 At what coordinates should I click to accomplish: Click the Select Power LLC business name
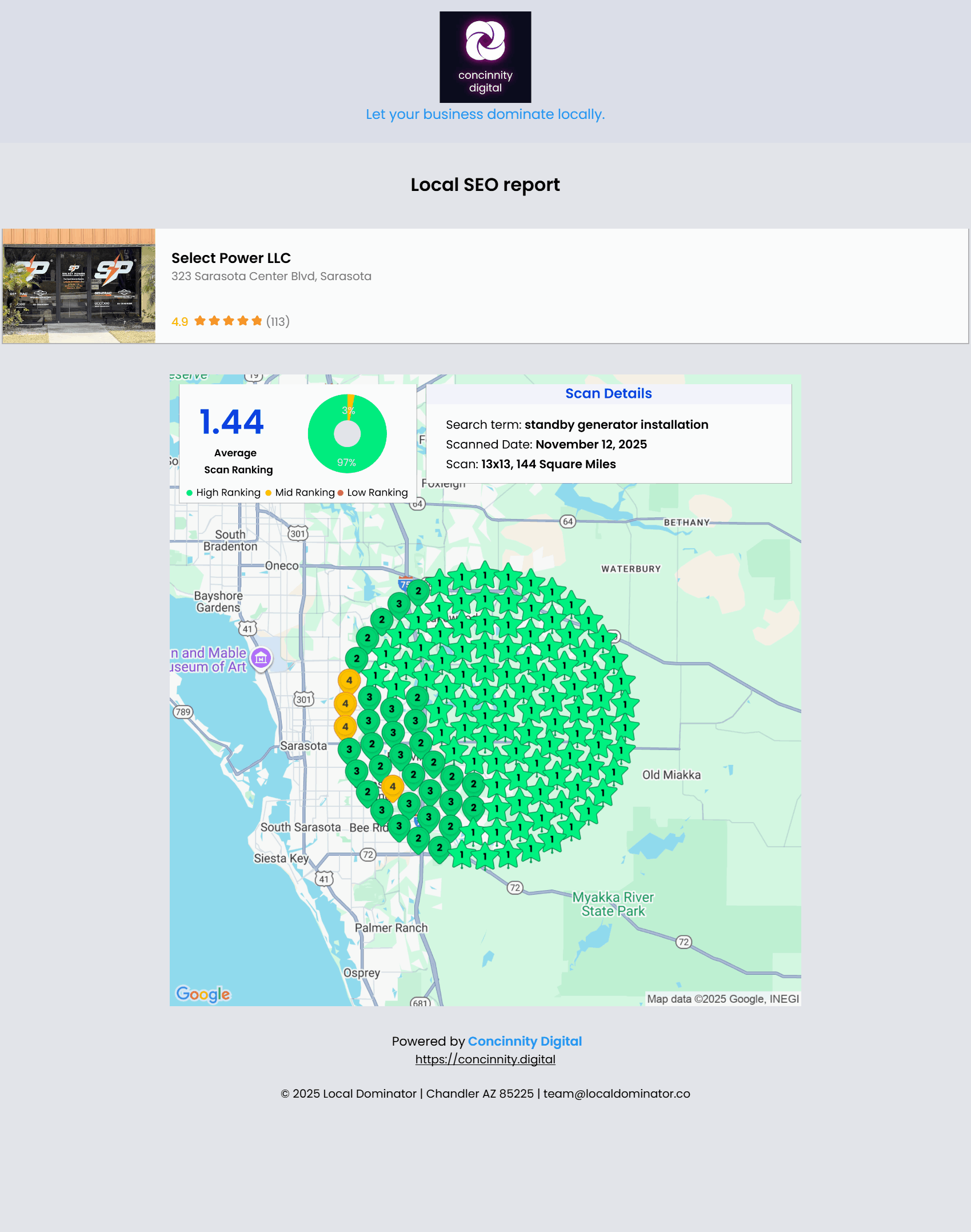pos(231,258)
